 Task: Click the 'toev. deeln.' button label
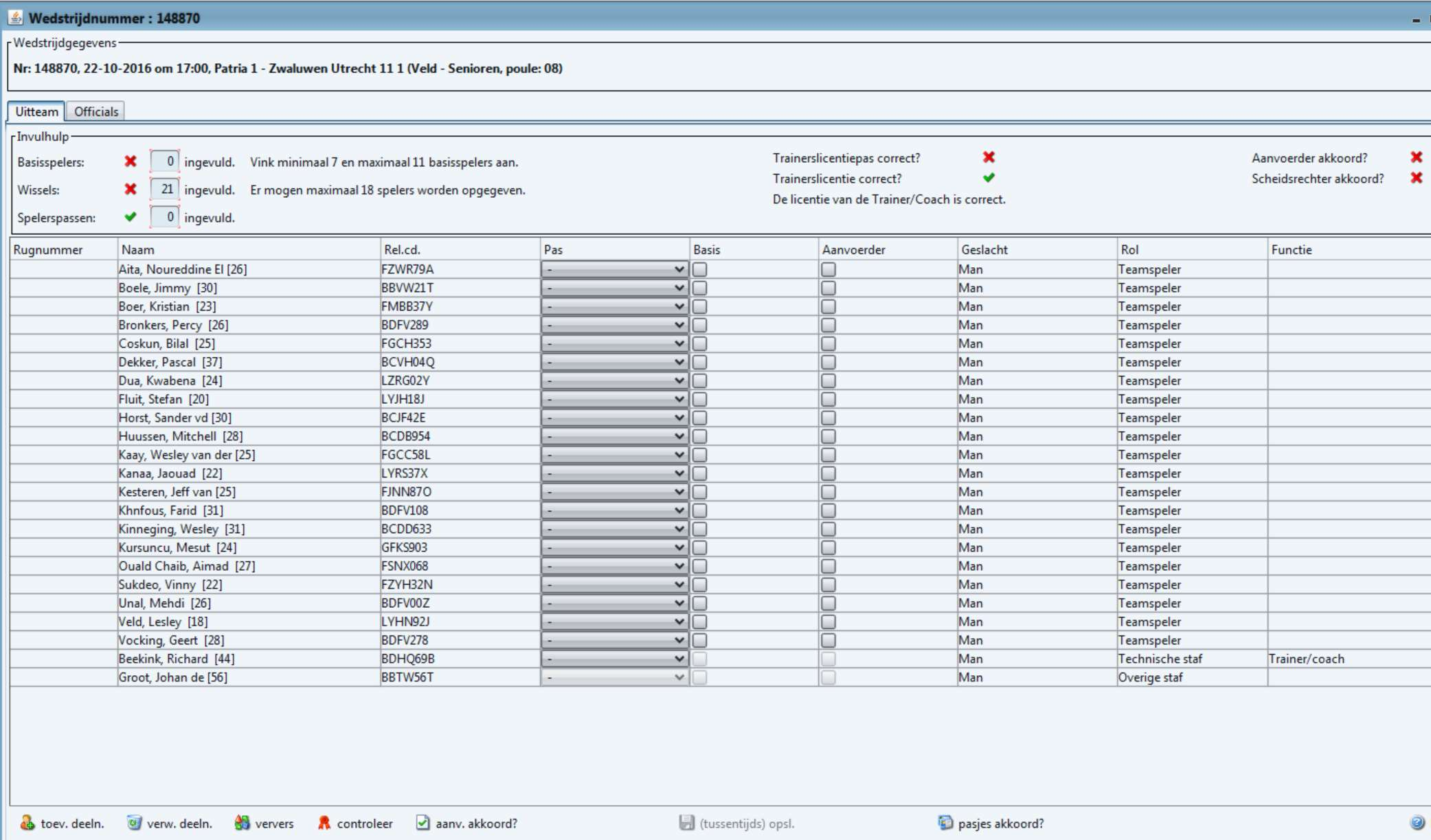[72, 824]
